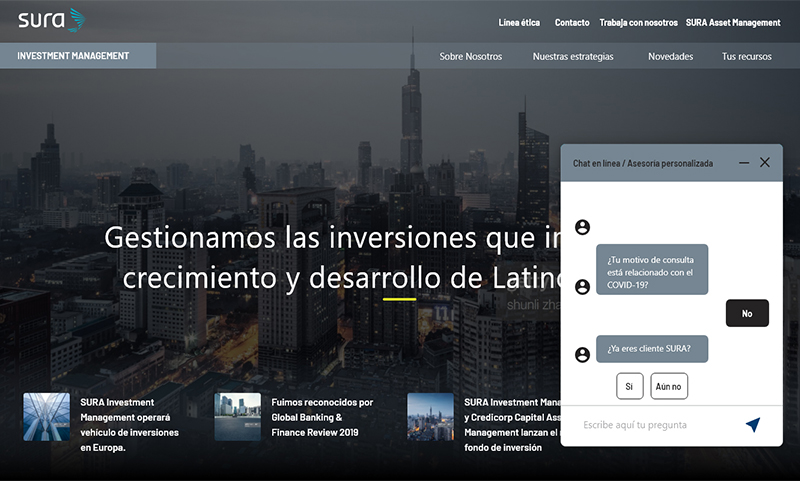Answer 'Si' in the chat
Screen dimensions: 800x481
(630, 386)
